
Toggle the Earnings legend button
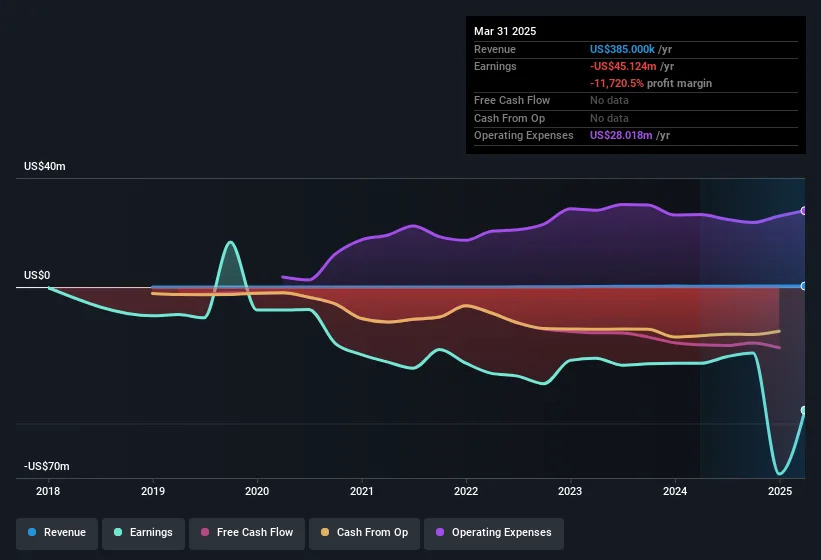pyautogui.click(x=143, y=533)
